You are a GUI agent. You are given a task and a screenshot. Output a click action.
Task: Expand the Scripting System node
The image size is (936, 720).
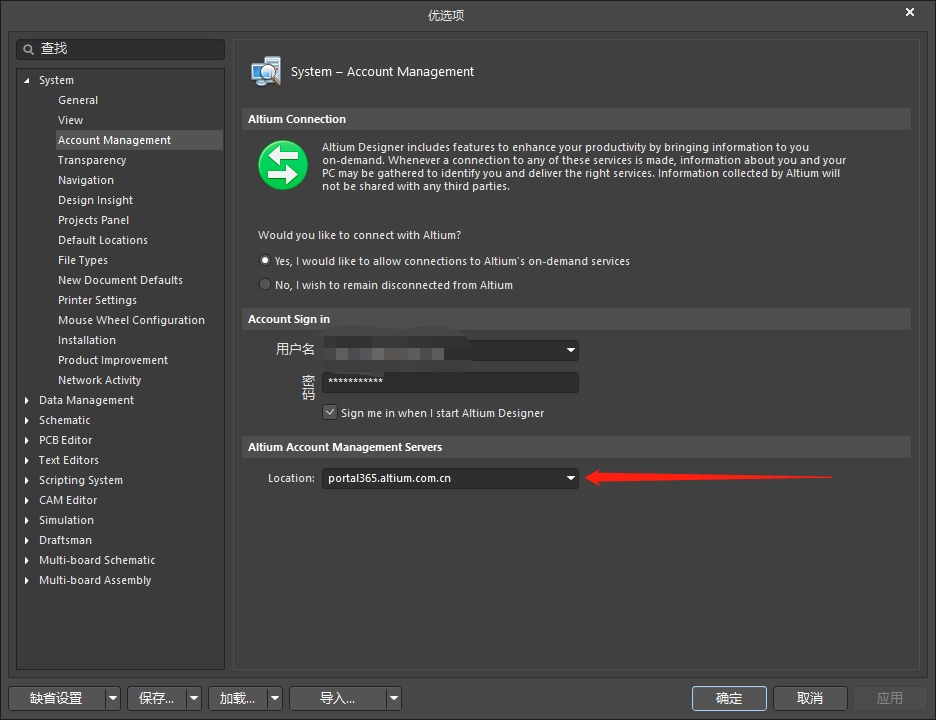[x=27, y=481]
